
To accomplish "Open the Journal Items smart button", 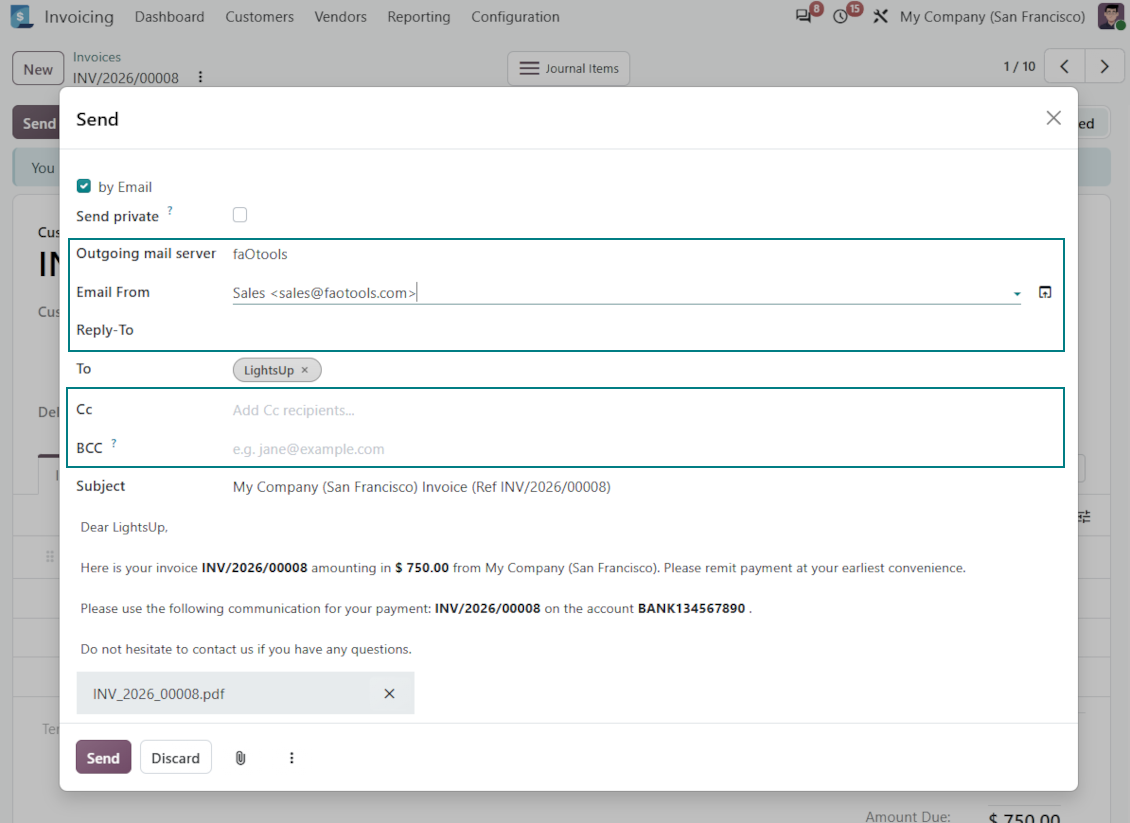I will [569, 68].
